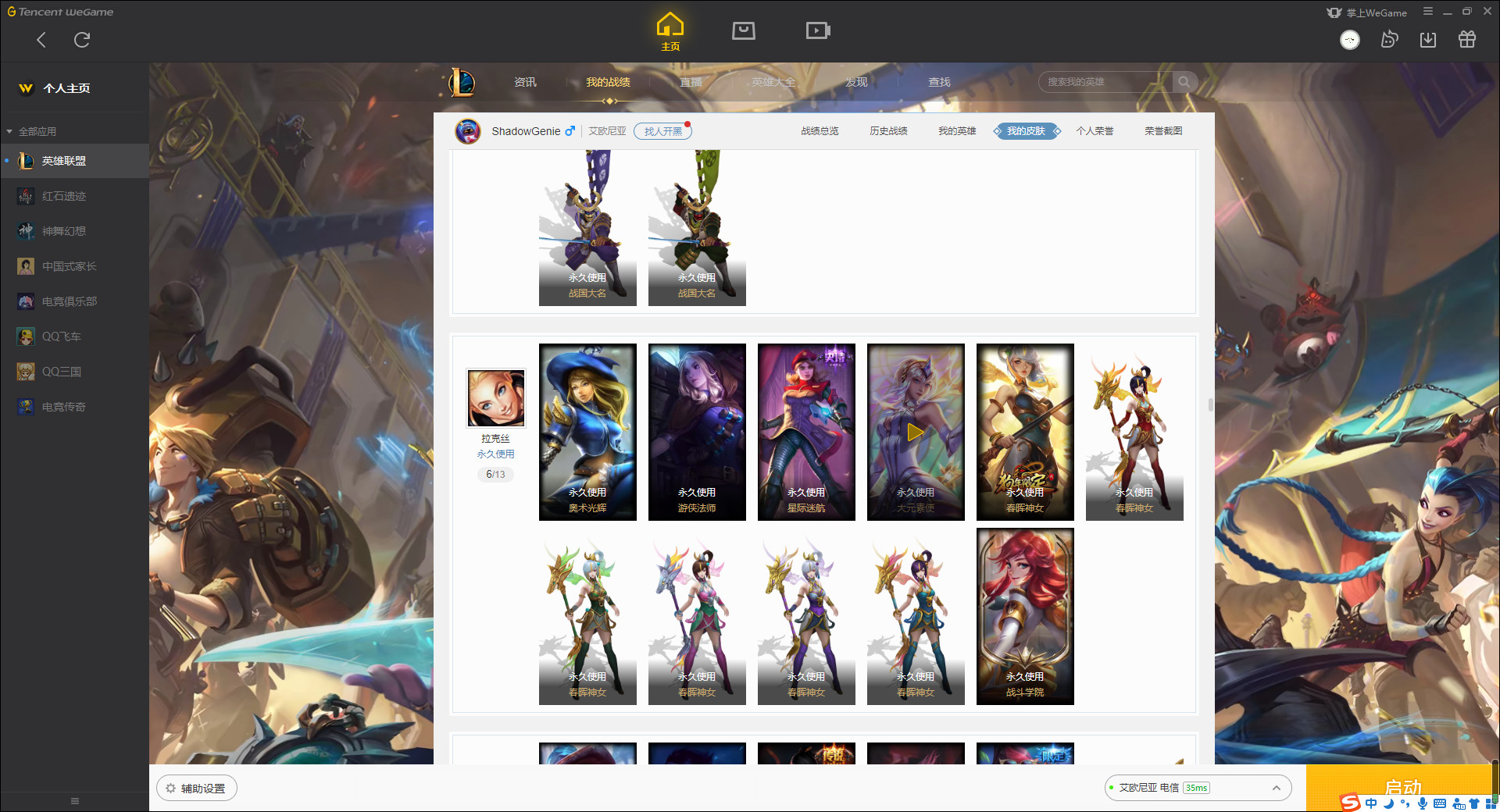Open the 战绩总览 sub-tab
Screen dimensions: 1500x812
(820, 131)
